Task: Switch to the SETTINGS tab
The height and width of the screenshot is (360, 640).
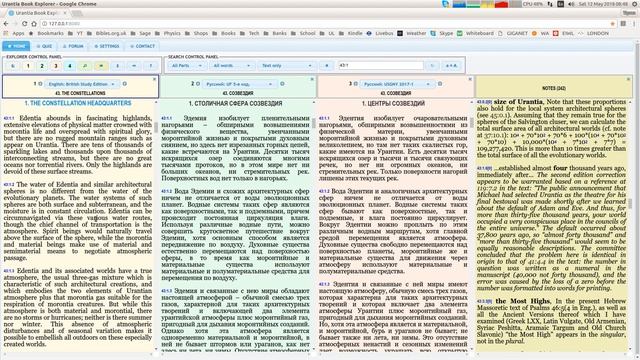Action: (x=107, y=46)
